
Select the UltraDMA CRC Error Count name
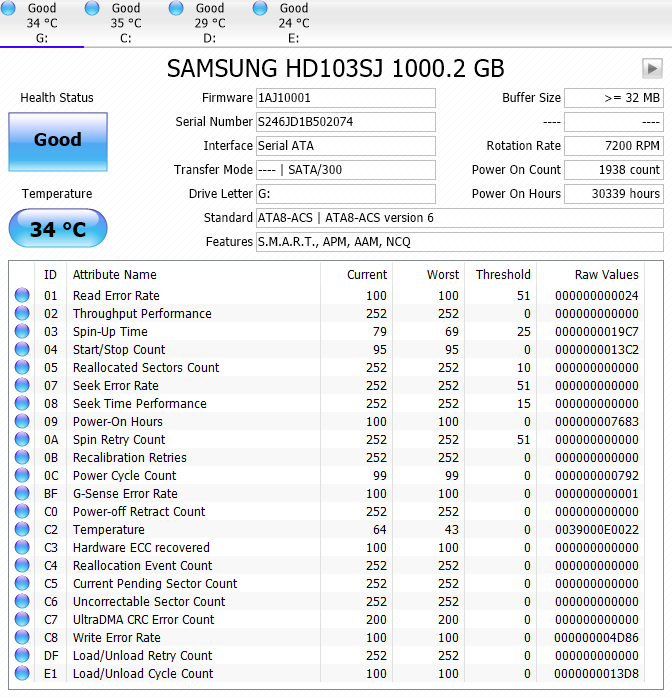click(143, 620)
